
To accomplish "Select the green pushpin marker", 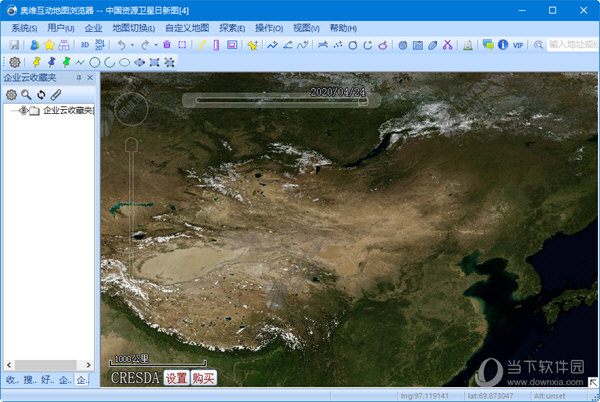I will coord(66,62).
